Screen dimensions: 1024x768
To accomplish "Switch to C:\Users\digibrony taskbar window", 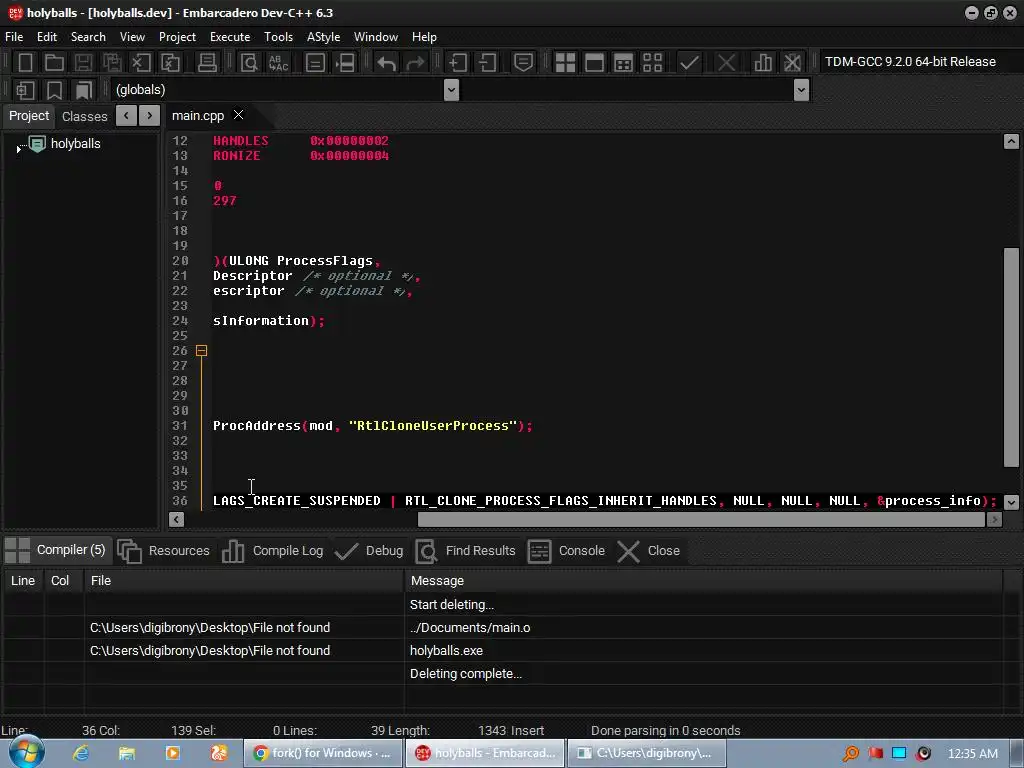I will [x=646, y=754].
